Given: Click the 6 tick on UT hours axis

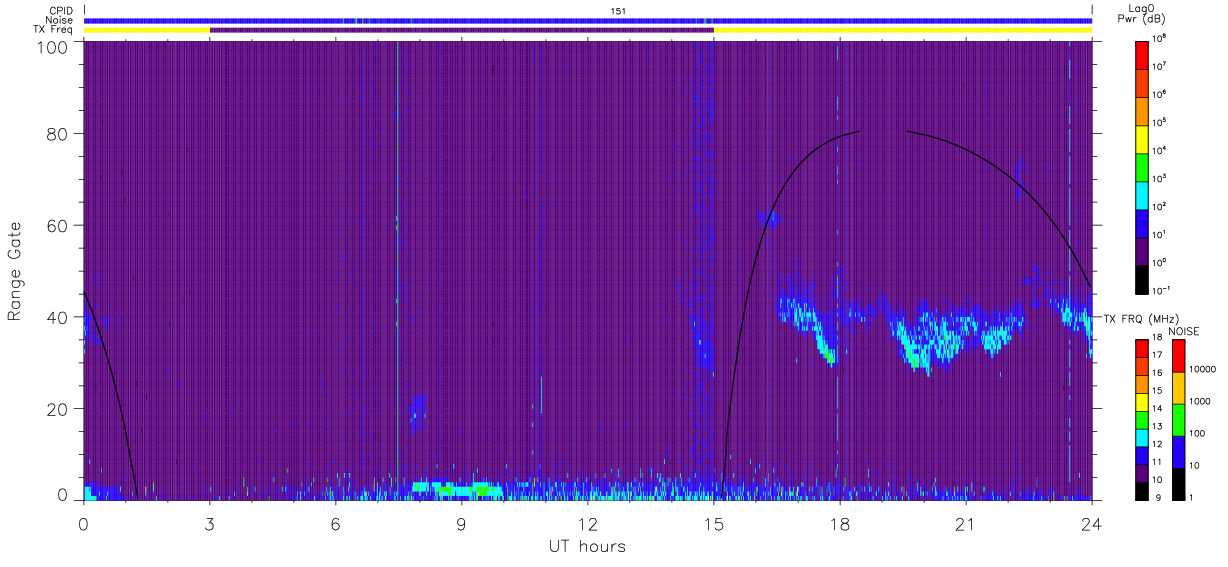Looking at the screenshot, I should click(335, 523).
